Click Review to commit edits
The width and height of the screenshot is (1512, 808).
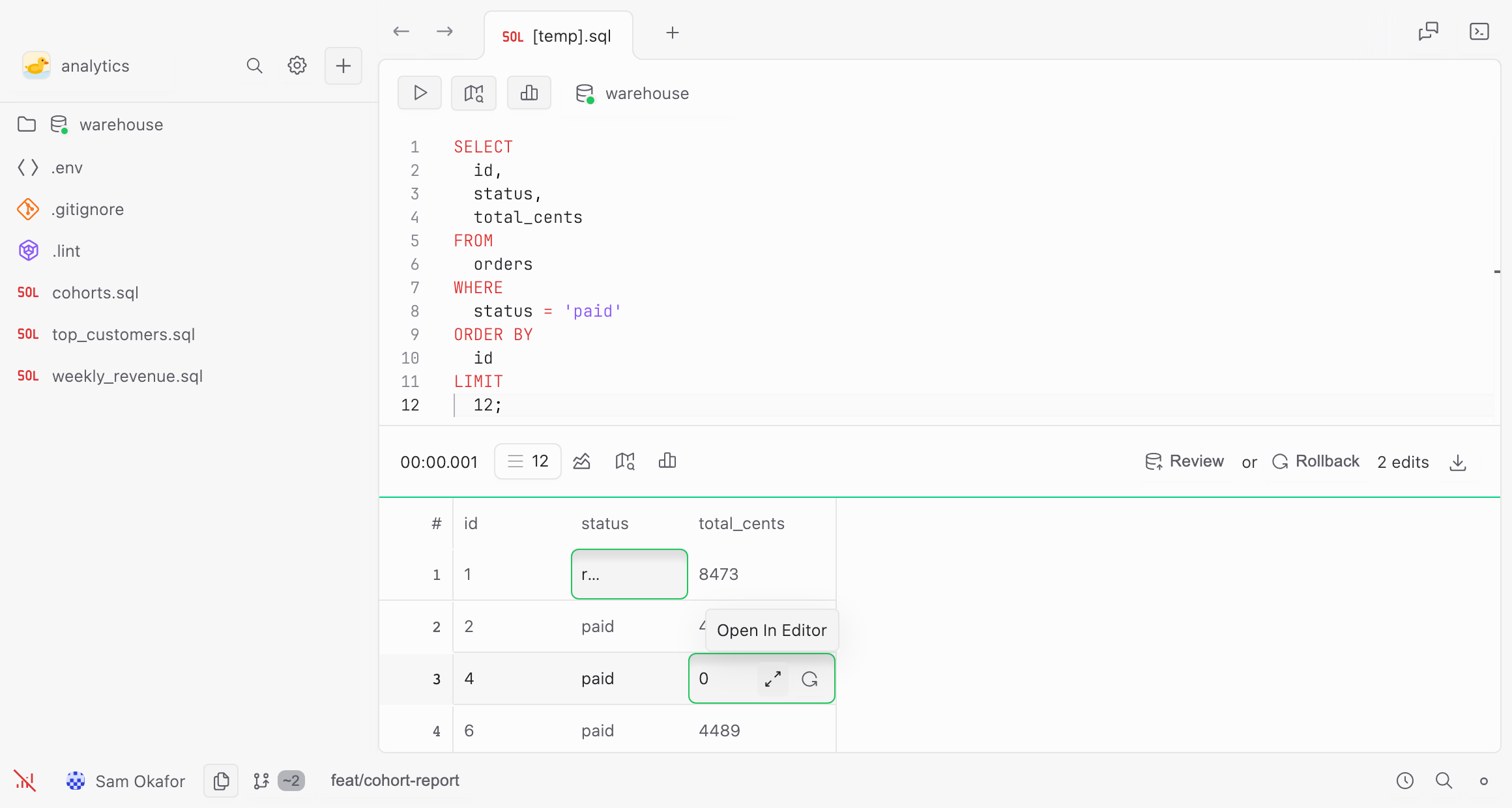[x=1185, y=461]
